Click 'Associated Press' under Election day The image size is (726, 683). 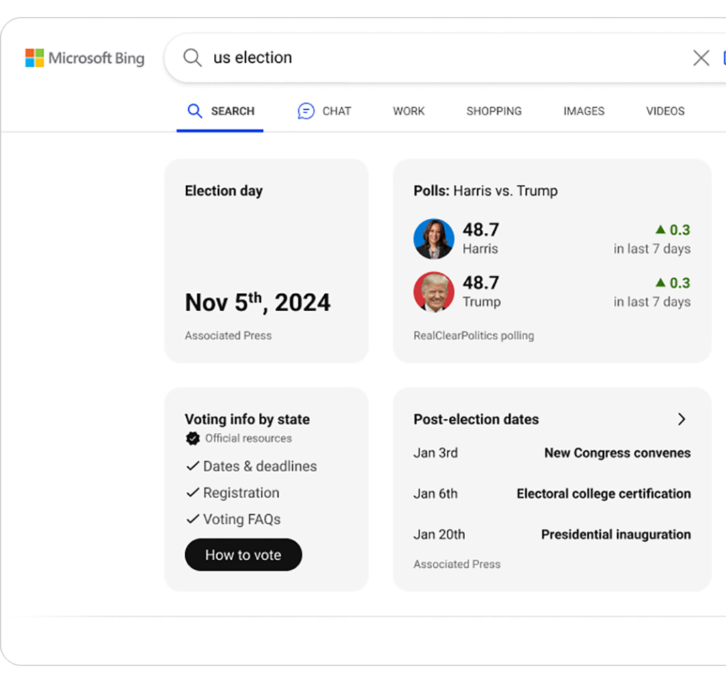228,336
